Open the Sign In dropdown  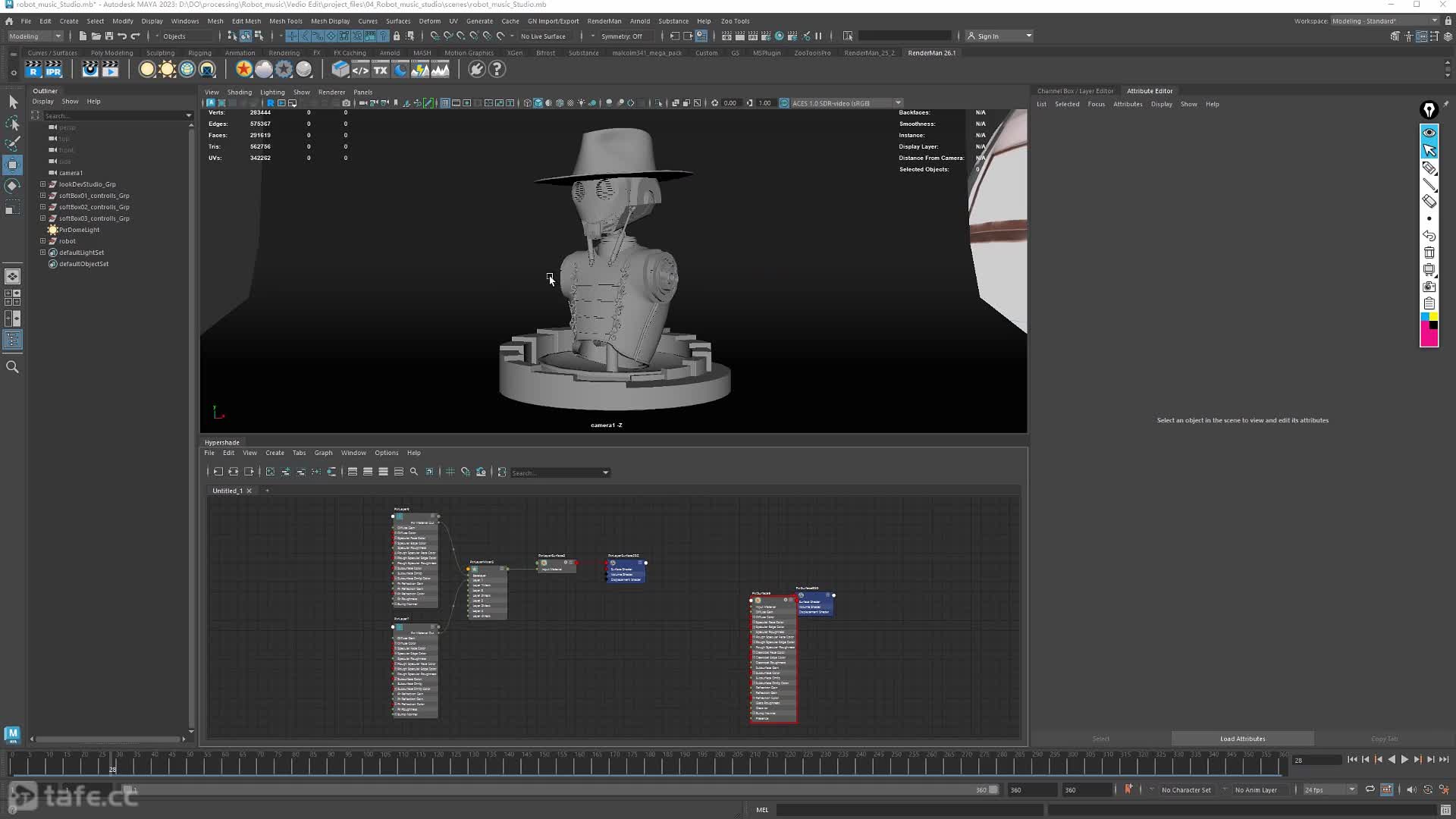999,36
